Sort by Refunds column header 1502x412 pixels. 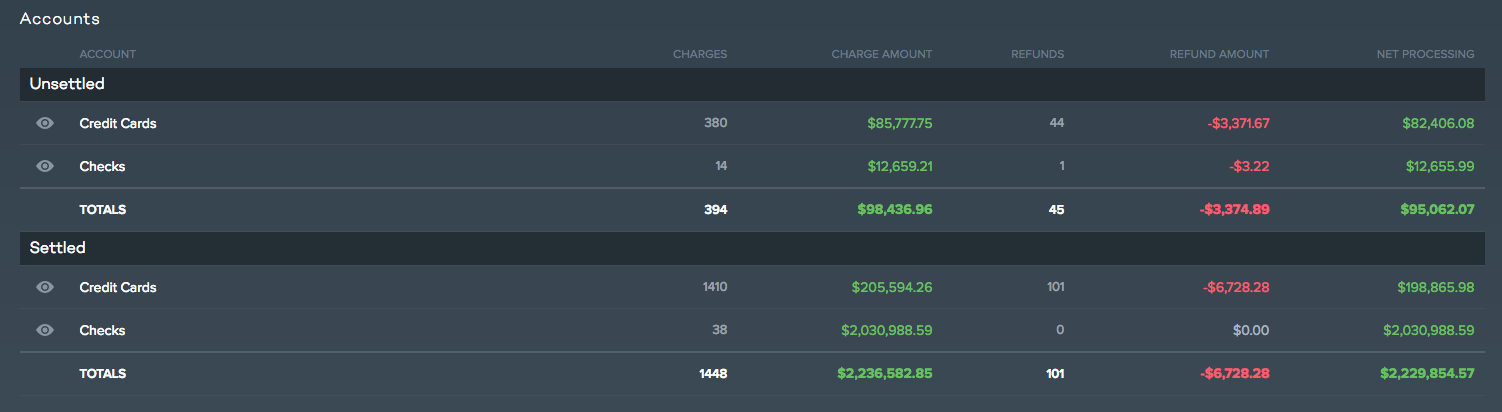1038,54
